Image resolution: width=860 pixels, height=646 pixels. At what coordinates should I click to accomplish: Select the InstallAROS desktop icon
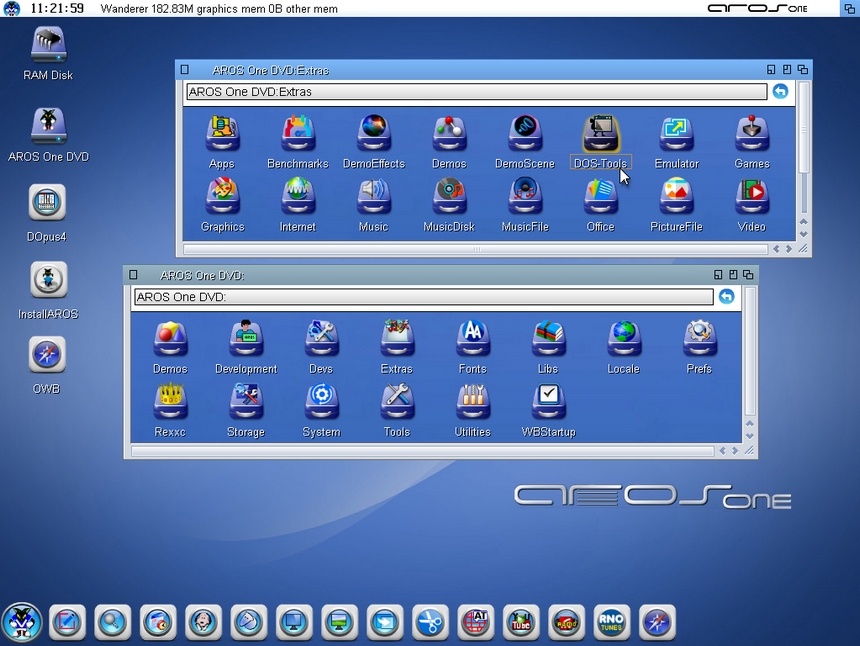(48, 281)
